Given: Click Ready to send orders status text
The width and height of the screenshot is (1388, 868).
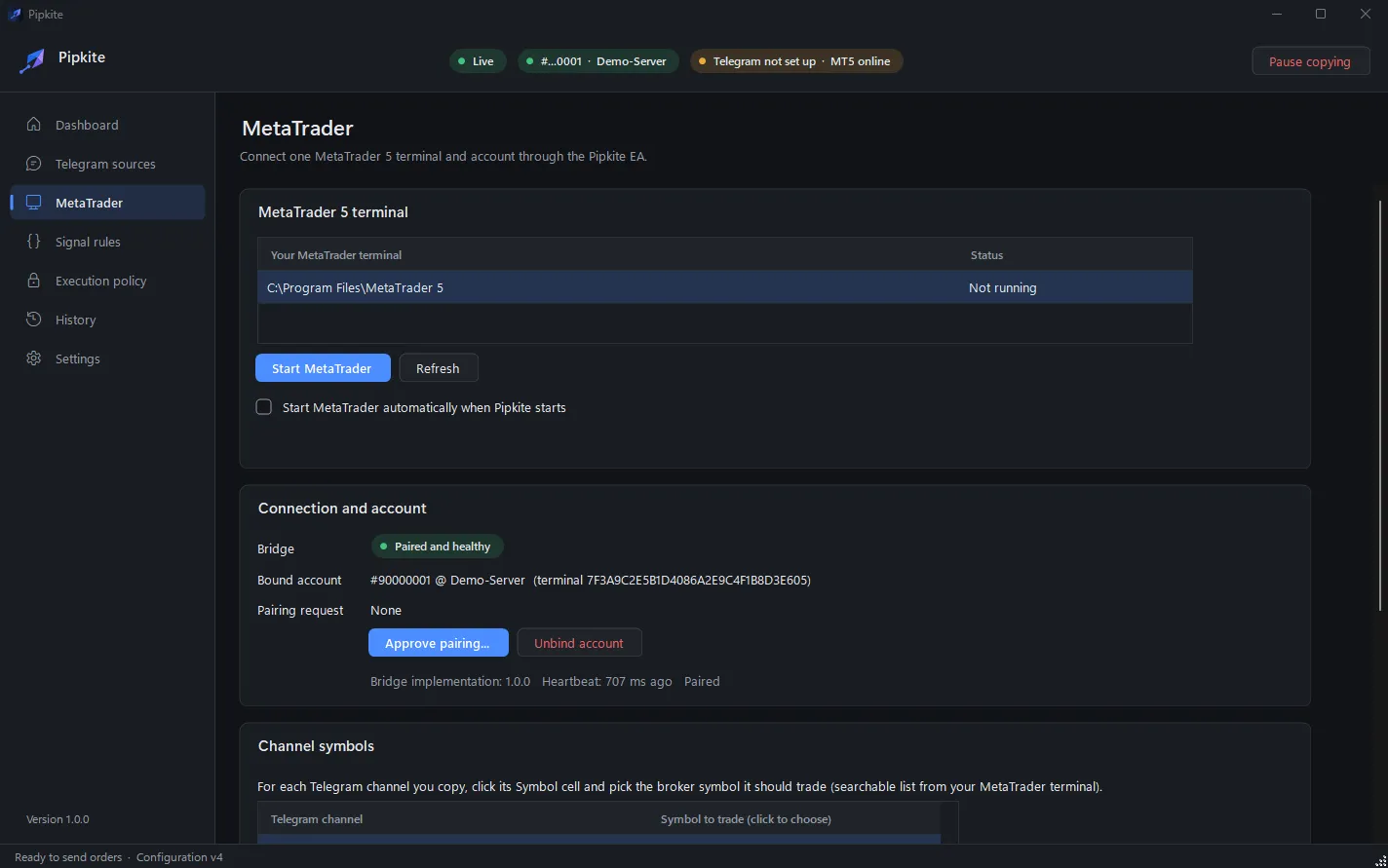Looking at the screenshot, I should click(x=68, y=857).
